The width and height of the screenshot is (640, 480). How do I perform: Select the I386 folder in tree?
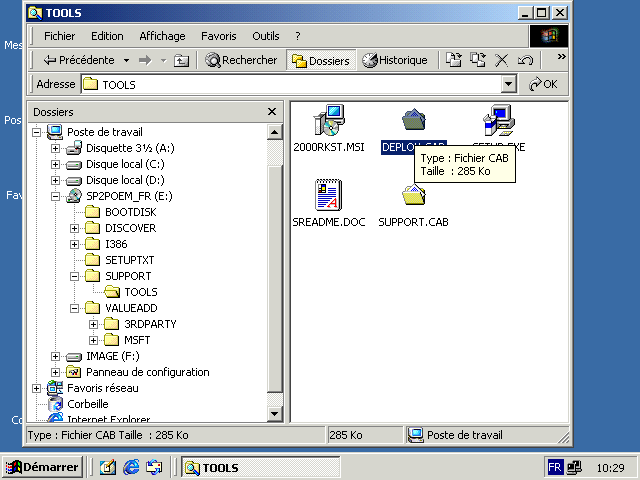(116, 244)
